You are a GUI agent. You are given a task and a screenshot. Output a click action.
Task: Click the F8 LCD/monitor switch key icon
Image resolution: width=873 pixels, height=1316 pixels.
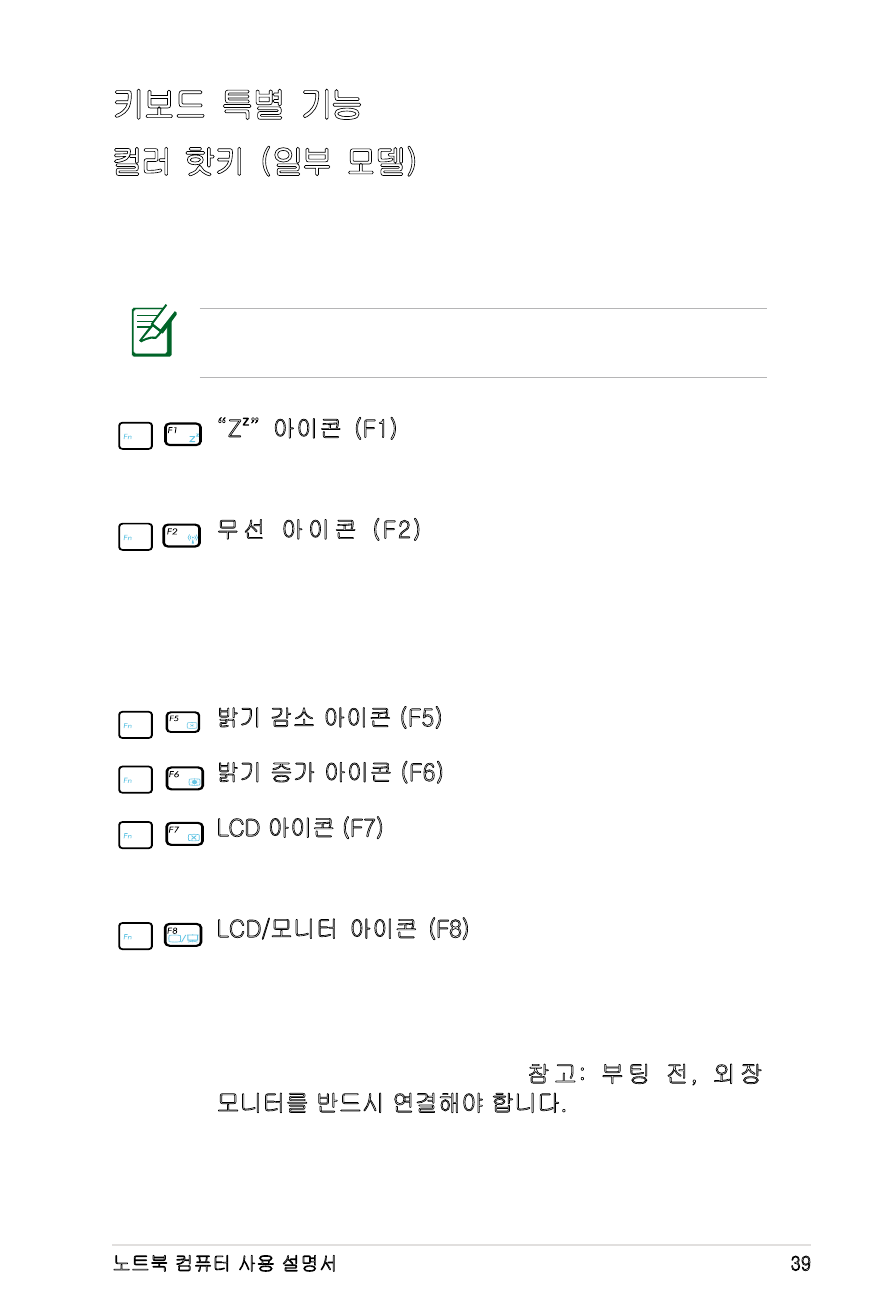point(181,935)
